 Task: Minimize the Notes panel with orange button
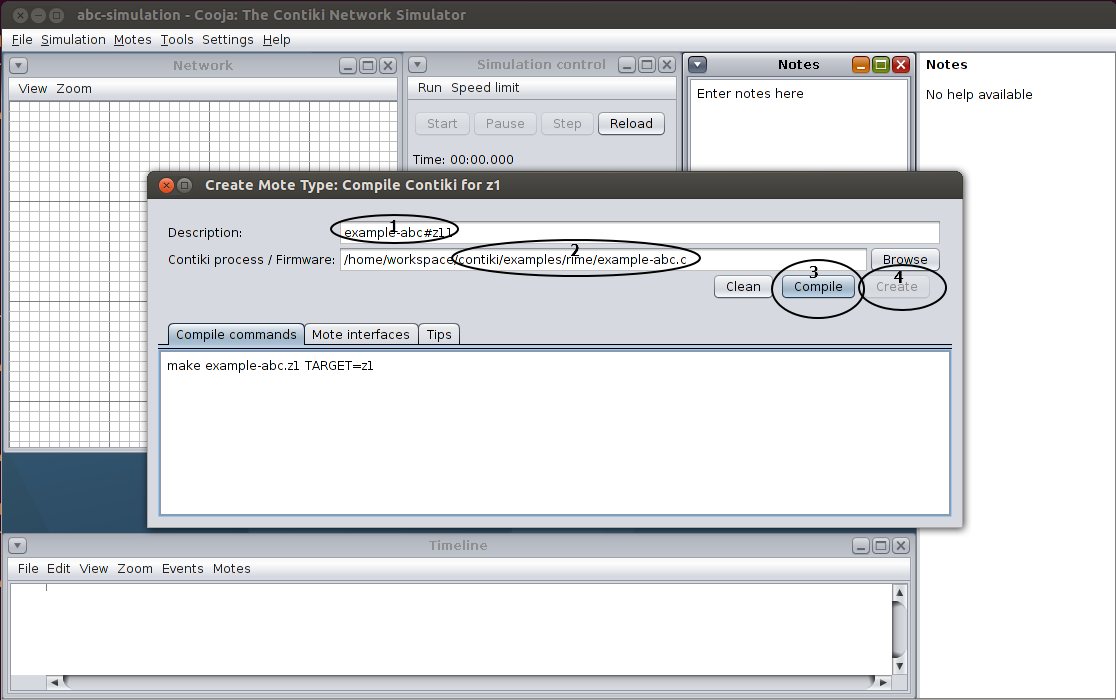coord(861,65)
